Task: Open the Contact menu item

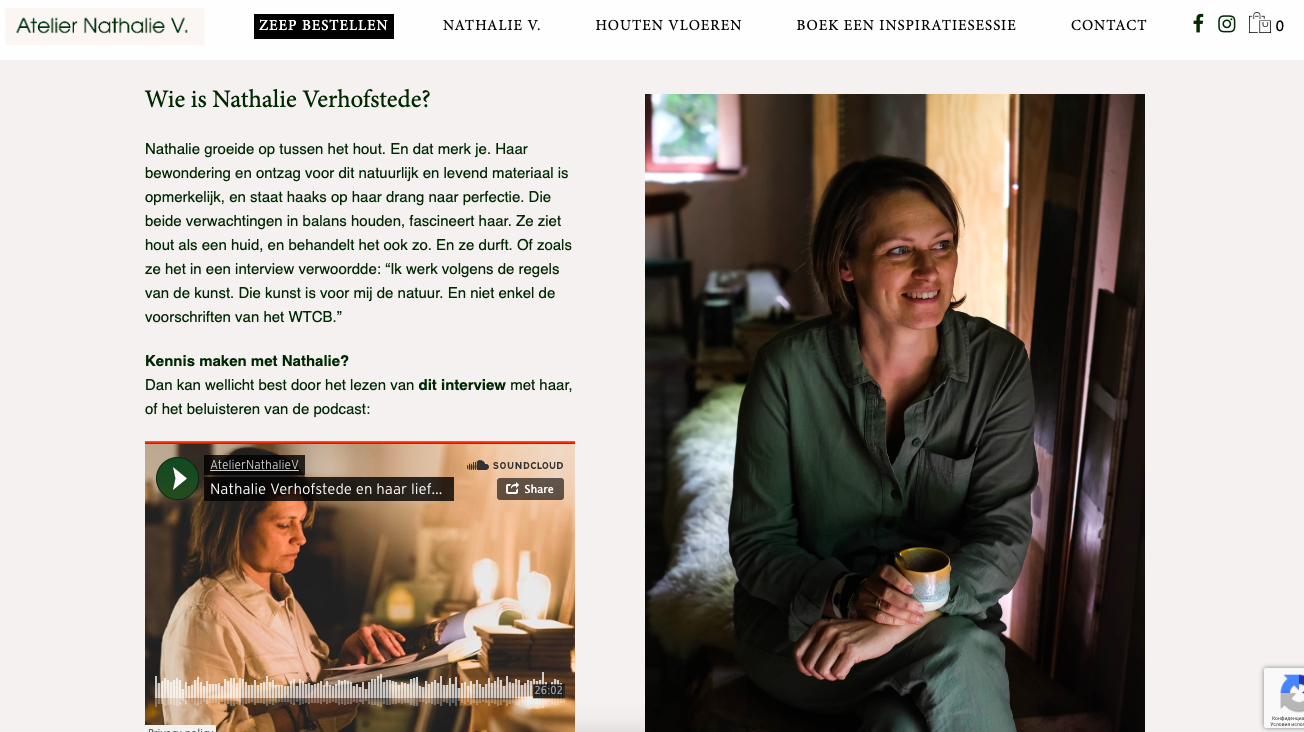Action: [1109, 26]
